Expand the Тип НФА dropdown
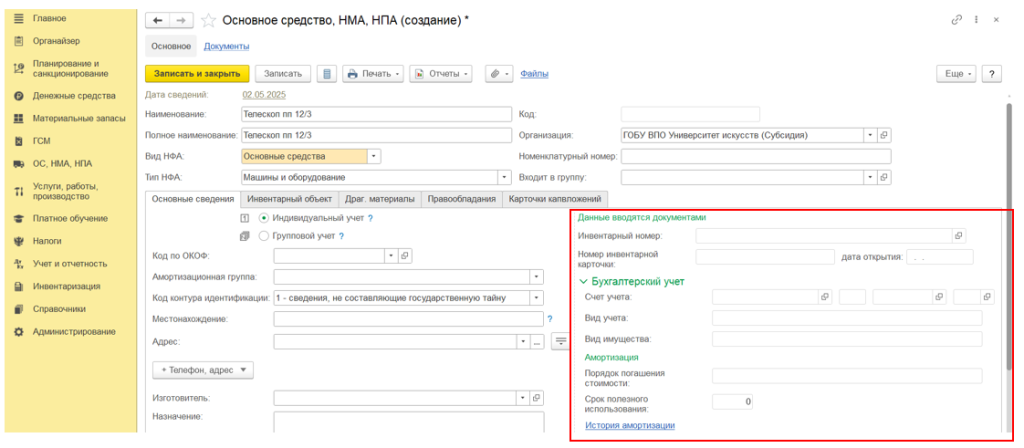Image resolution: width=1024 pixels, height=448 pixels. 504,177
